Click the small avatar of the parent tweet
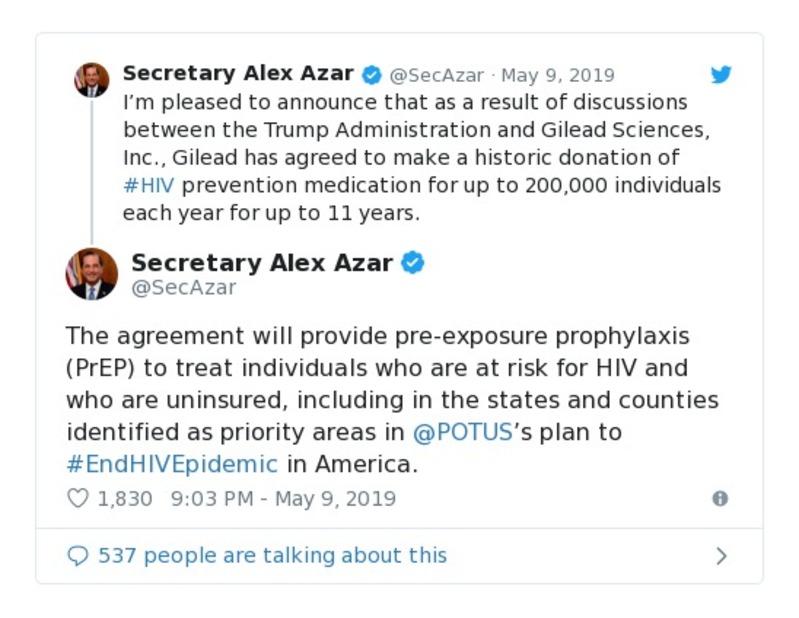Viewport: 799px width, 618px height. (x=92, y=80)
